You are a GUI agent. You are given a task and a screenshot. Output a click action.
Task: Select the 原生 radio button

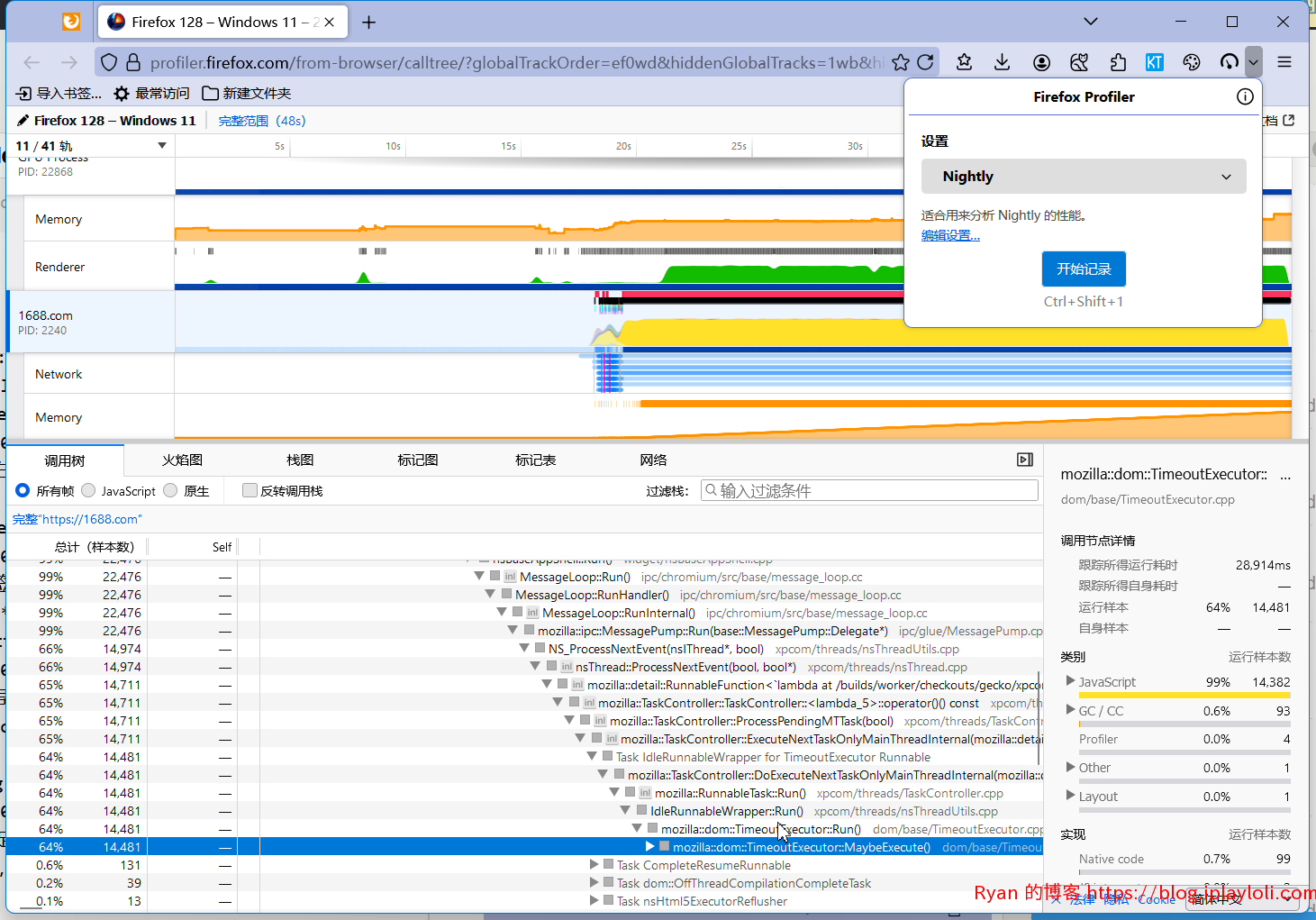click(170, 490)
